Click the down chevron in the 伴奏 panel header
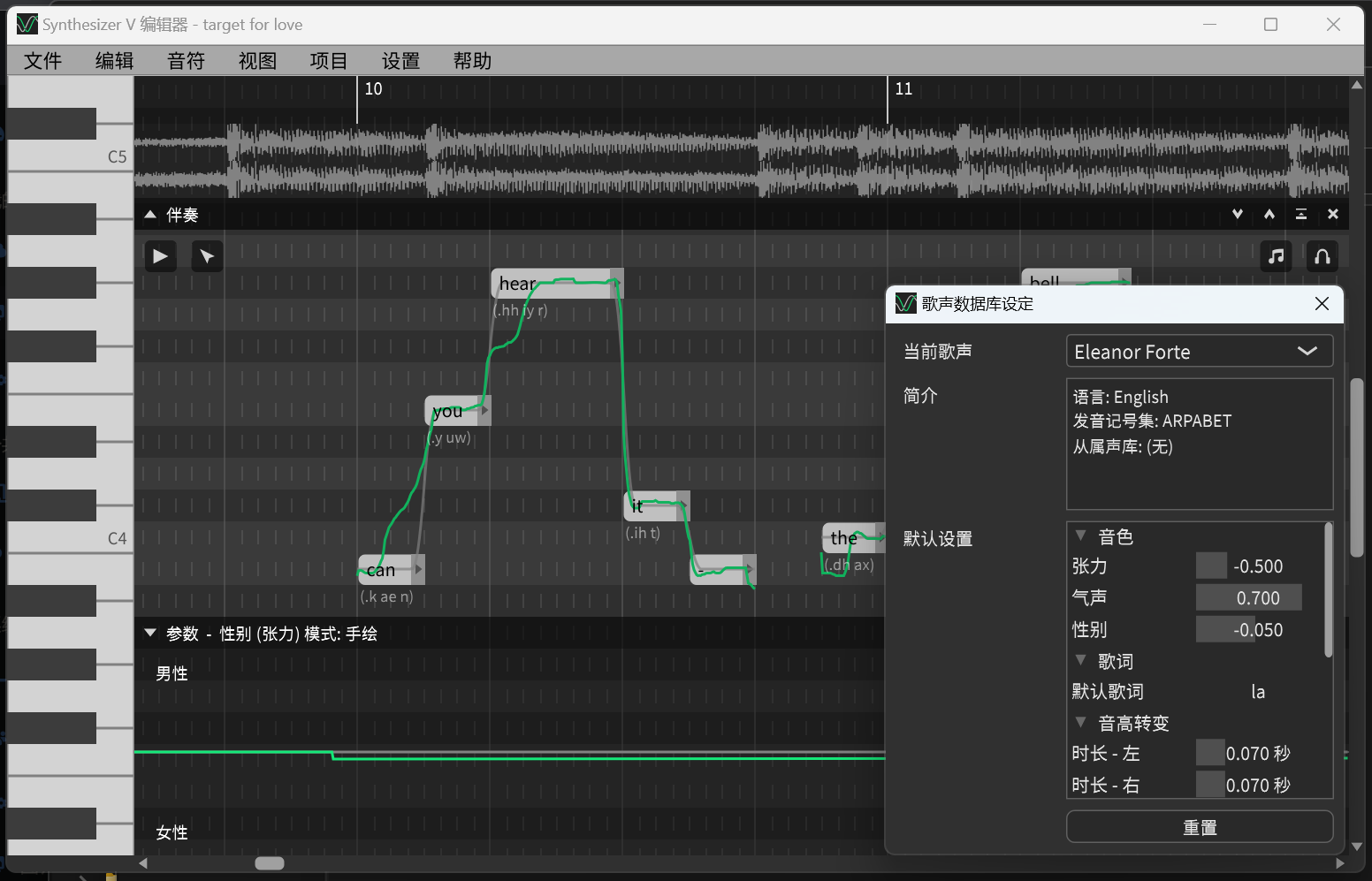 coord(1238,214)
